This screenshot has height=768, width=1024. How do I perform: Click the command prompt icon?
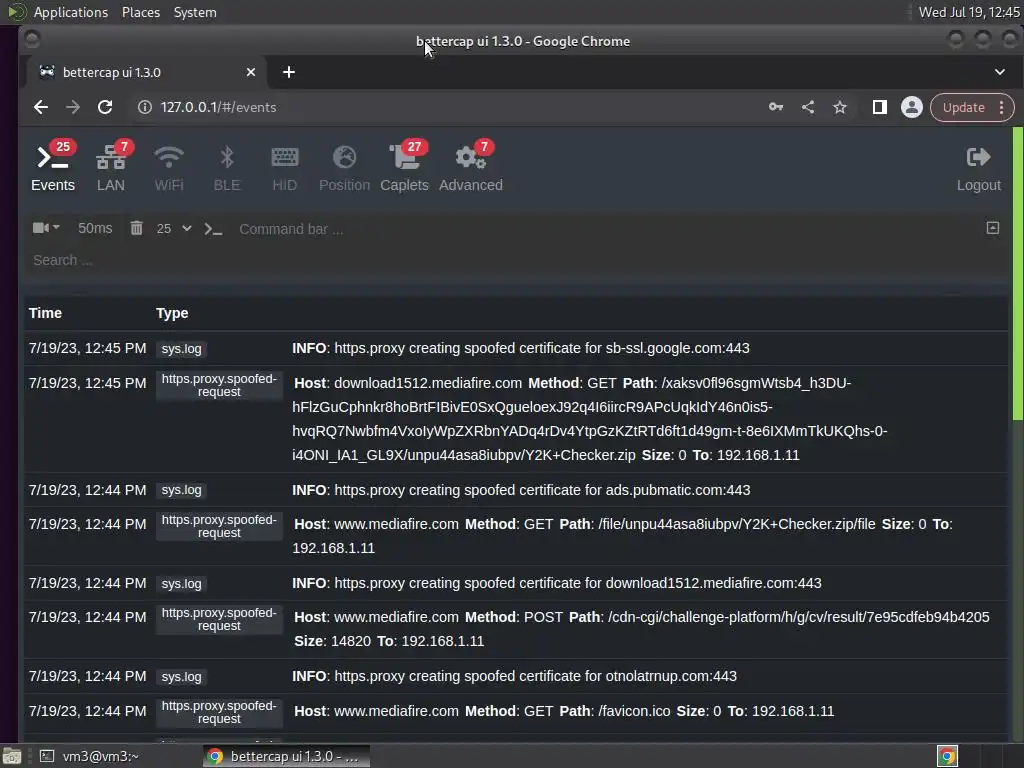coord(213,229)
